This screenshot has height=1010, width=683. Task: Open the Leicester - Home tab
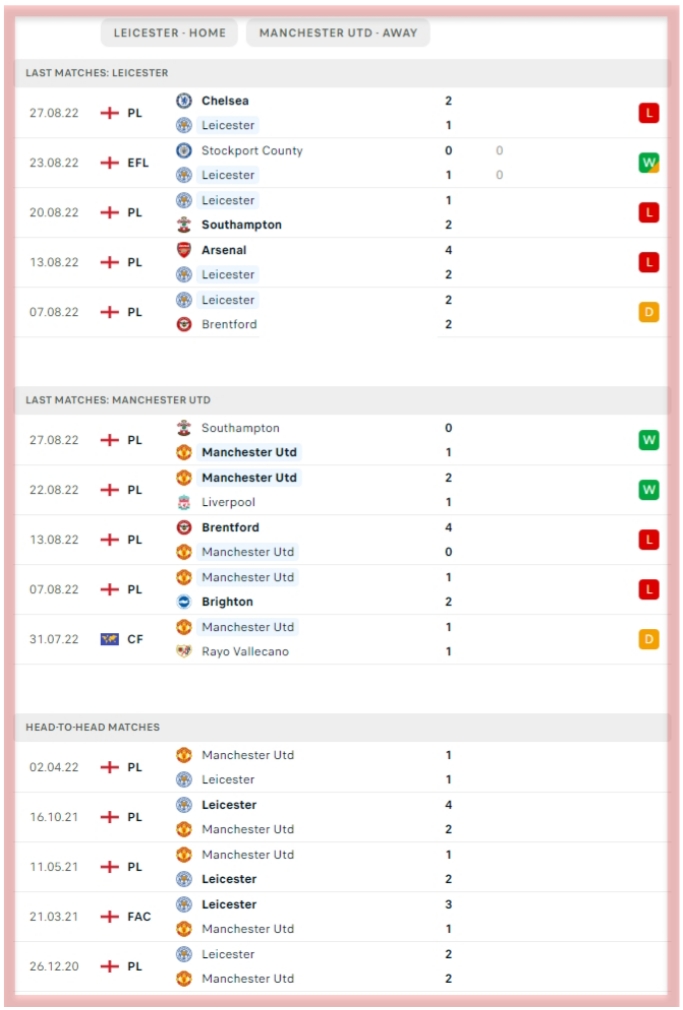pyautogui.click(x=169, y=33)
